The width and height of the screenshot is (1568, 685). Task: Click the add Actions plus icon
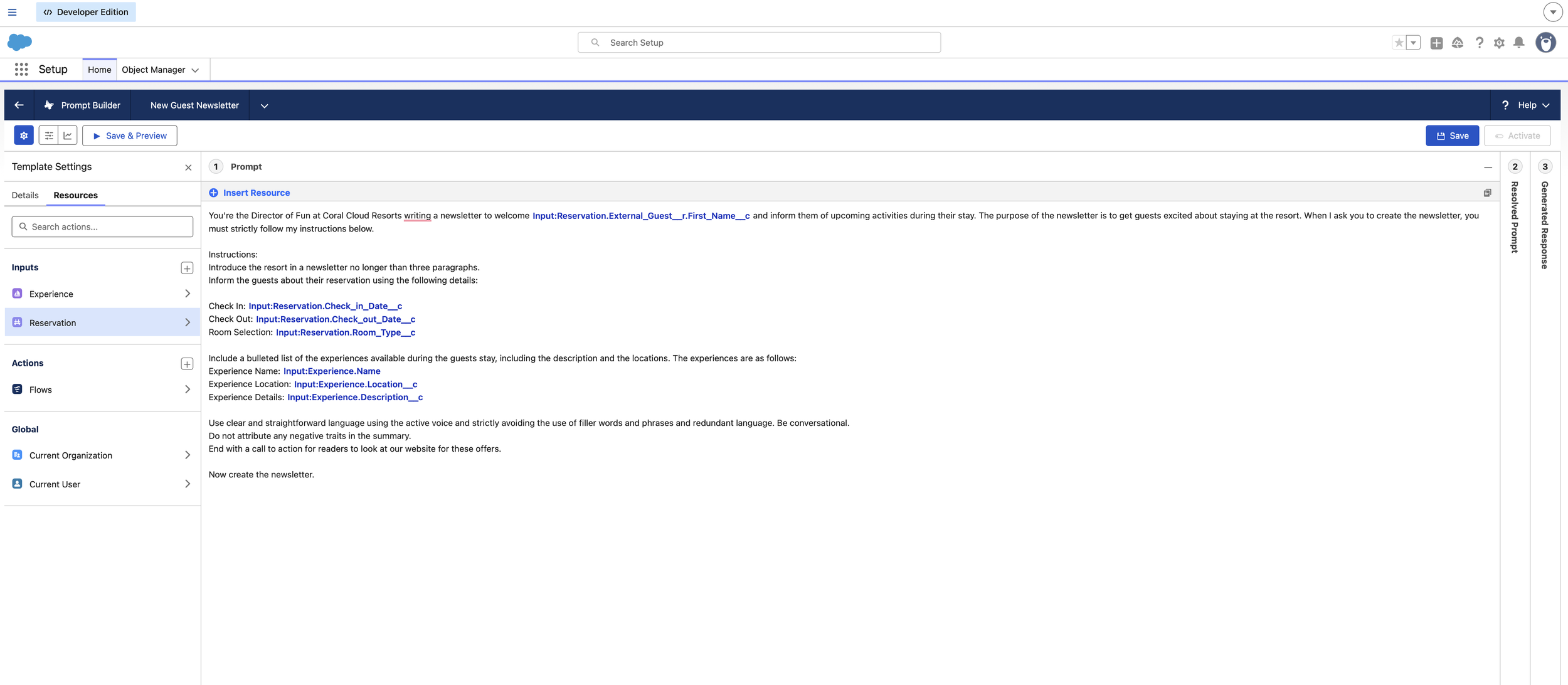pos(187,364)
